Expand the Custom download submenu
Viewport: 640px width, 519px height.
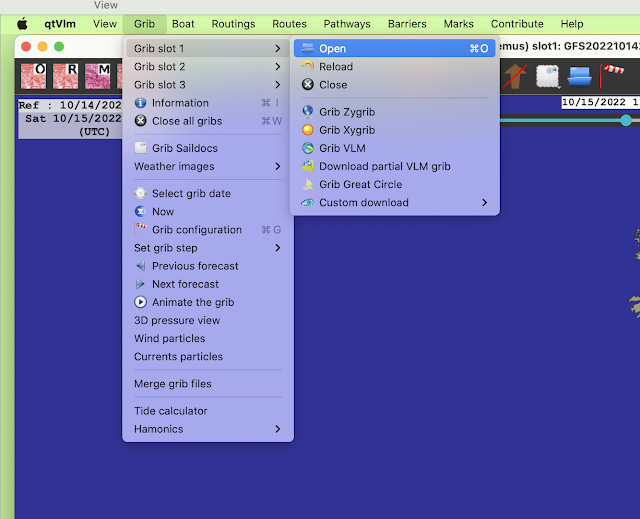(x=394, y=202)
